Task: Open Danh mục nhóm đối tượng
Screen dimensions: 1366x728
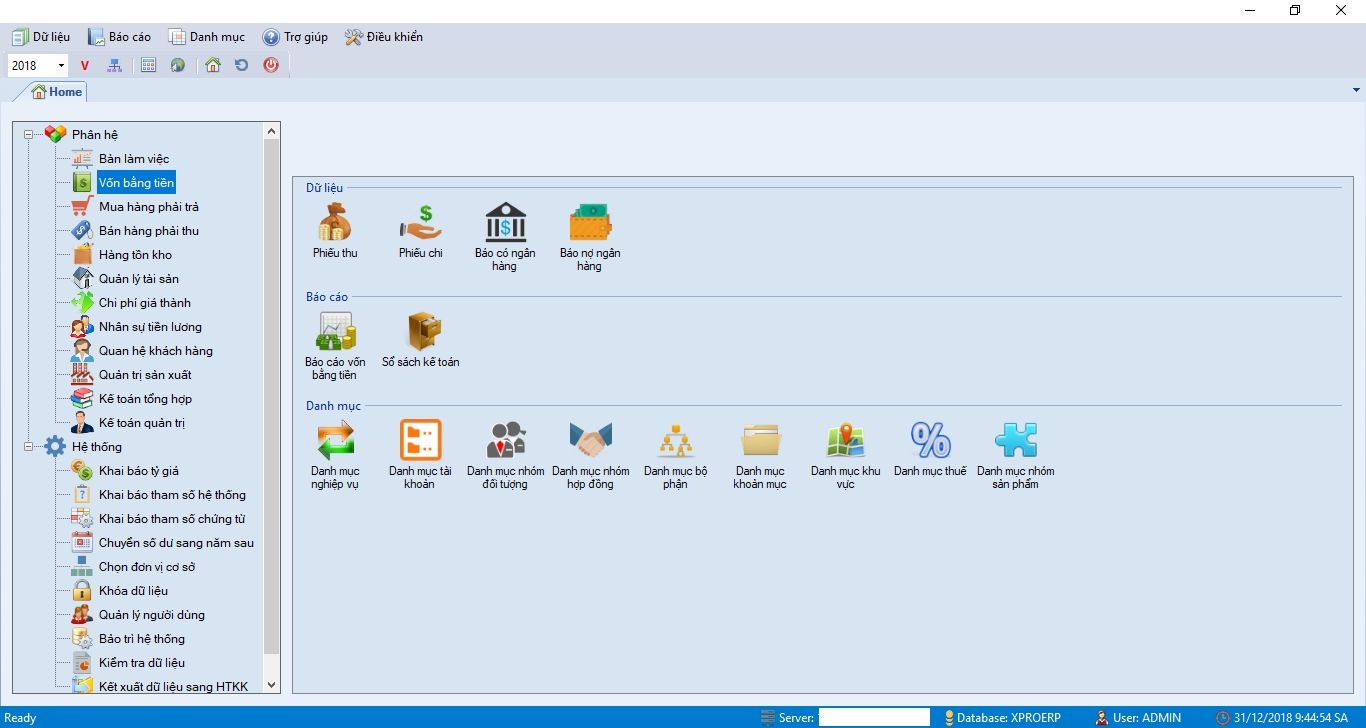Action: point(505,455)
